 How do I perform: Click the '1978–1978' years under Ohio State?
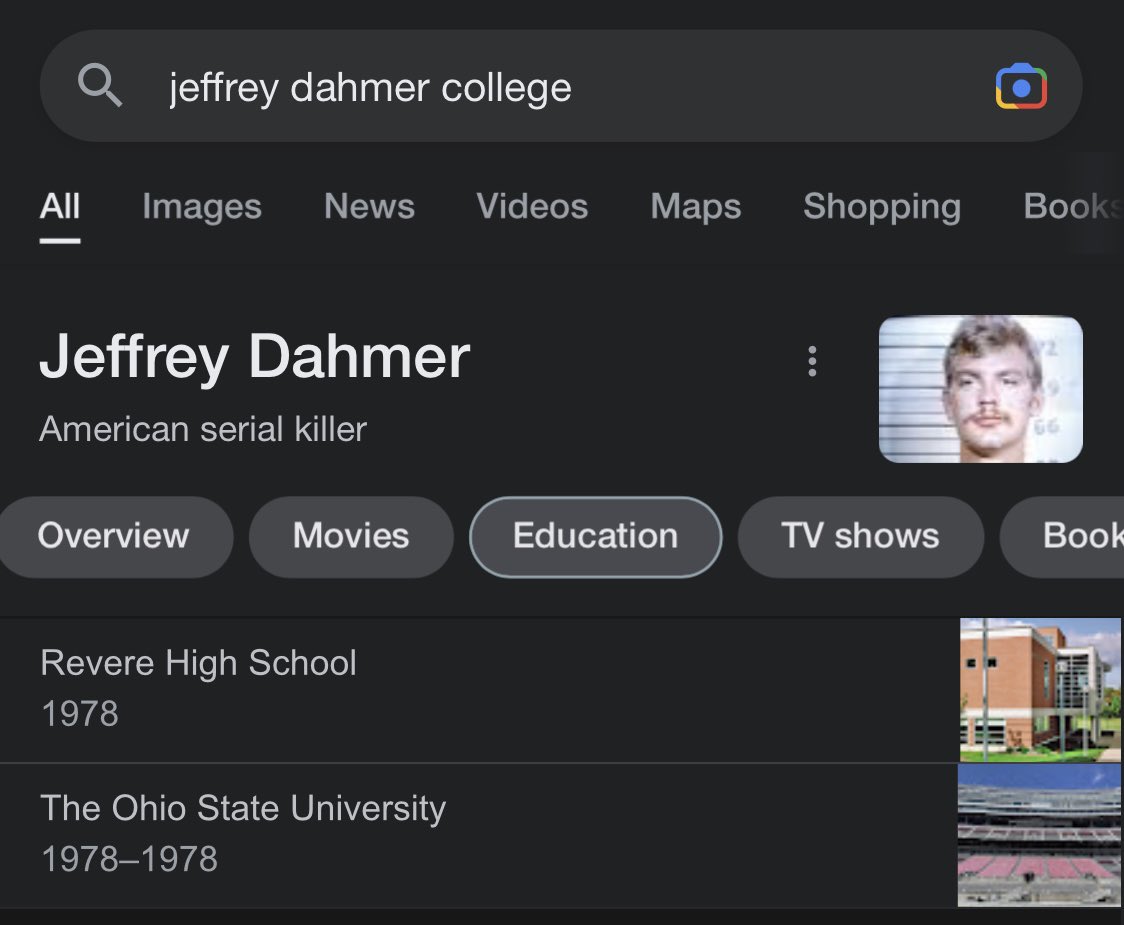click(129, 859)
